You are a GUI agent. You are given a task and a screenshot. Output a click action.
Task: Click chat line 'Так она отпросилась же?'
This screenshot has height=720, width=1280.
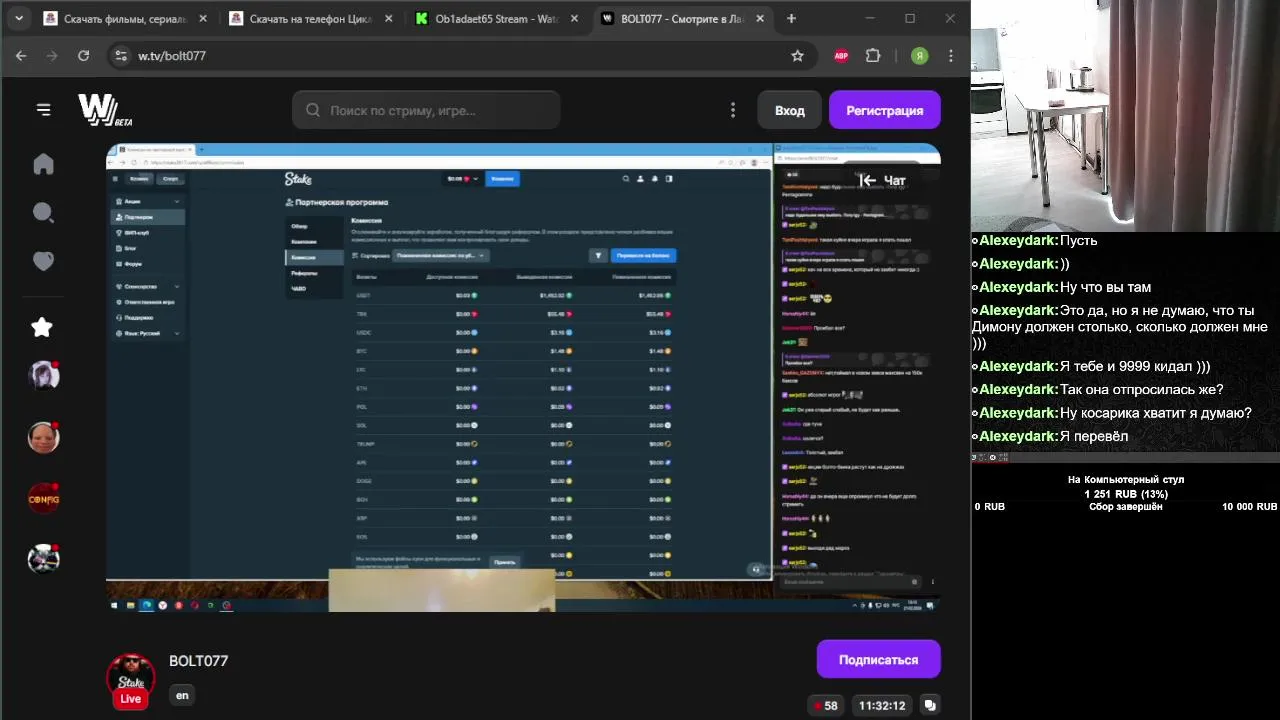click(1098, 389)
